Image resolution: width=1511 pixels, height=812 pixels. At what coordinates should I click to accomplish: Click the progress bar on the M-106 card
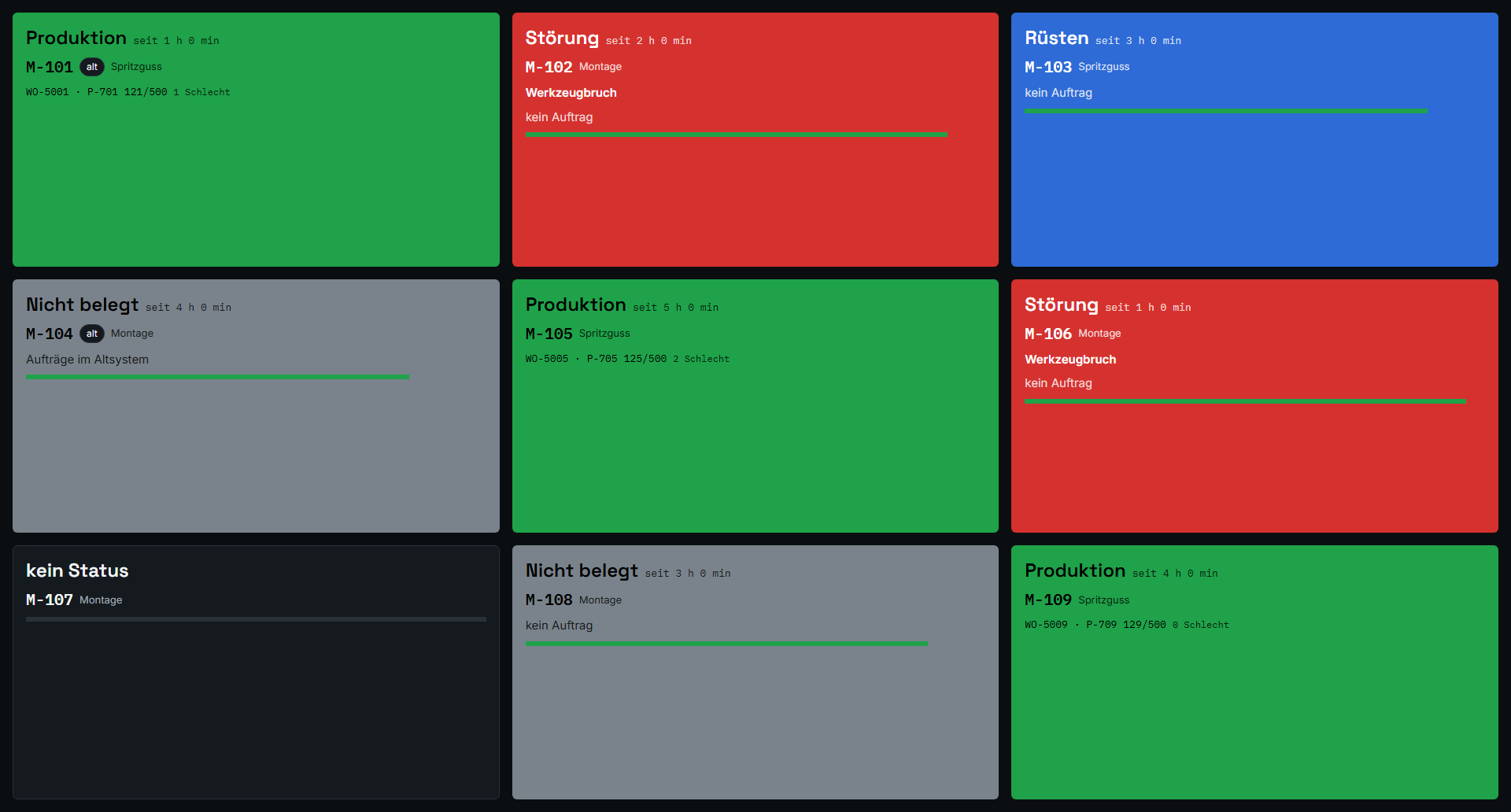[x=1245, y=401]
